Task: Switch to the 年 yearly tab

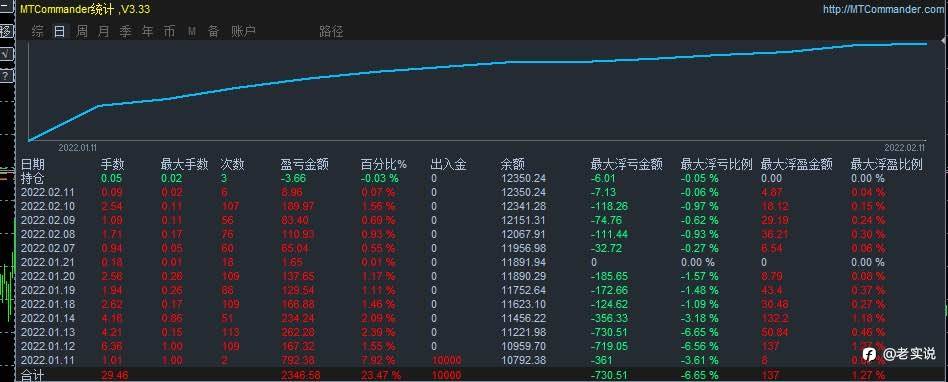Action: tap(147, 31)
